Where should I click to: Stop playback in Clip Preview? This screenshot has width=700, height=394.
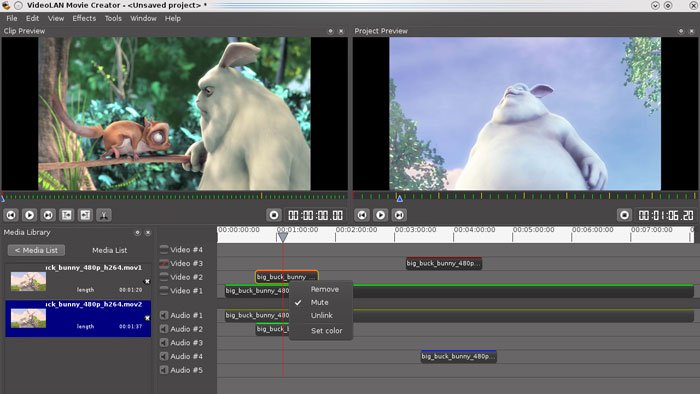(x=274, y=215)
